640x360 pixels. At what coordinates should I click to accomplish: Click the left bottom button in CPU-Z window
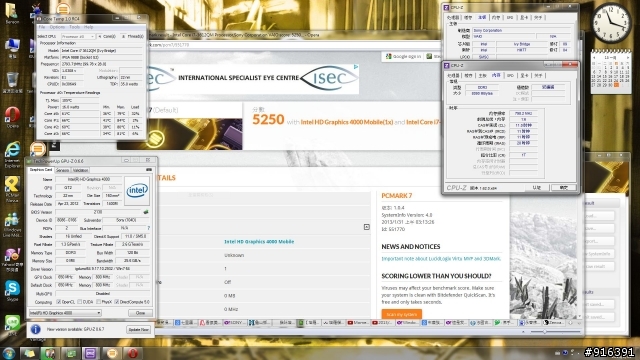click(x=537, y=188)
